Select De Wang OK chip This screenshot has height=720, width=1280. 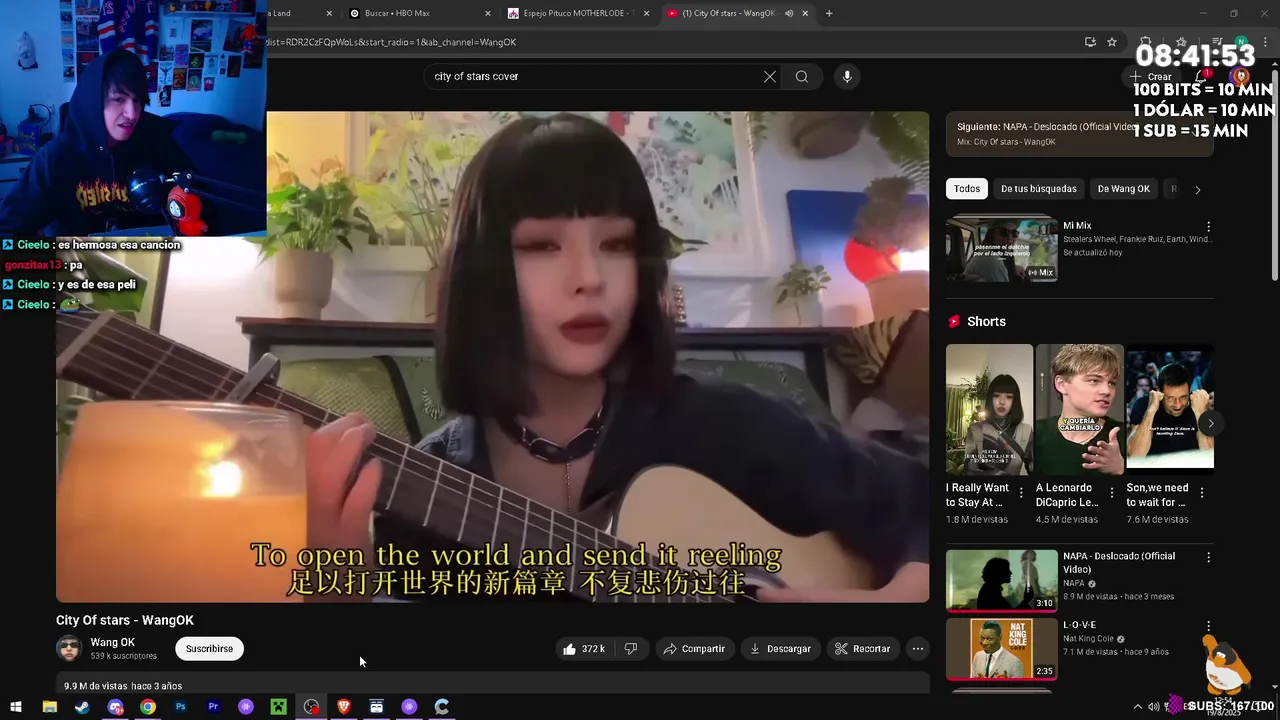coord(1124,189)
